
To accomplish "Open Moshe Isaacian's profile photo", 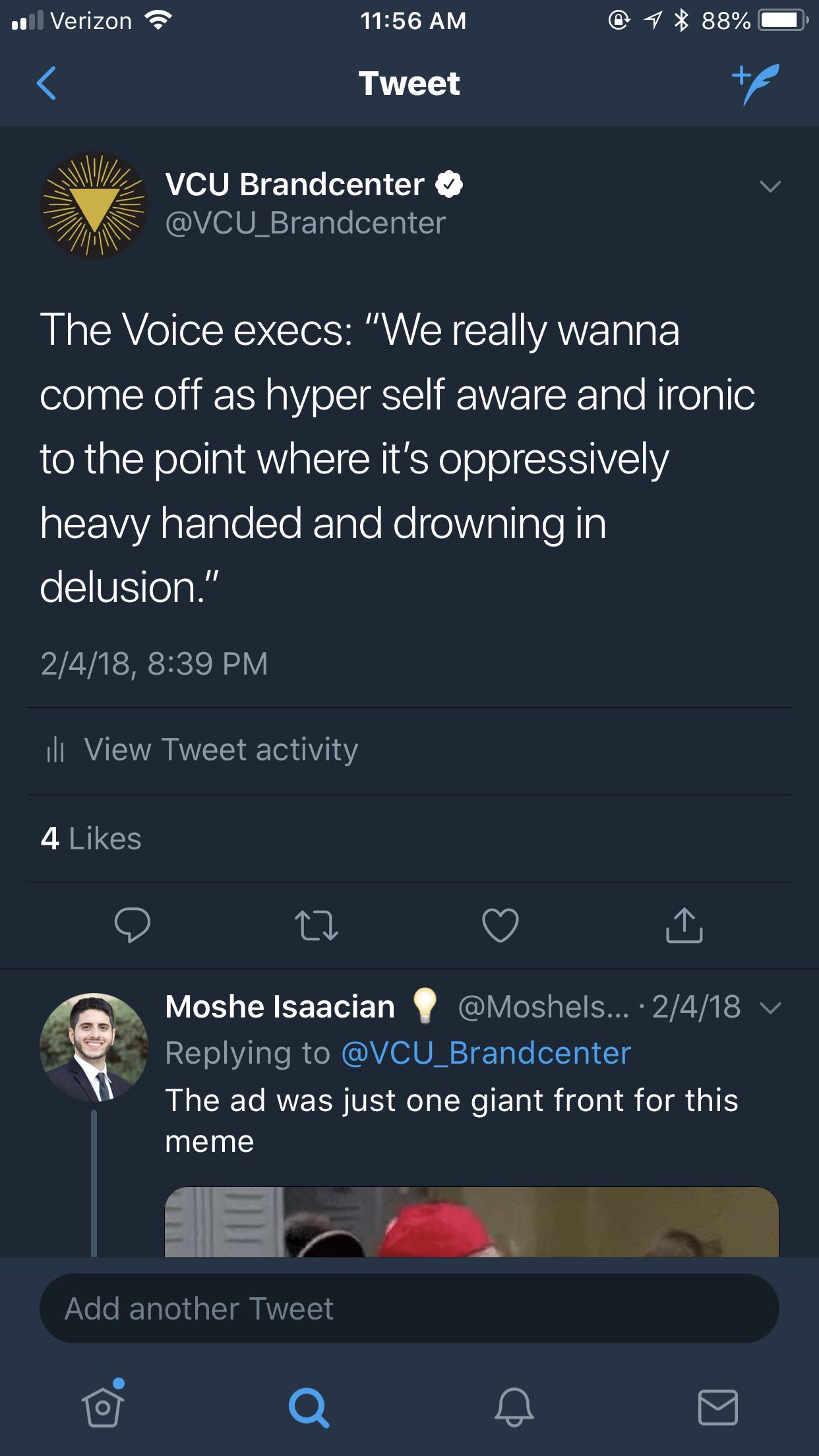I will 94,1047.
